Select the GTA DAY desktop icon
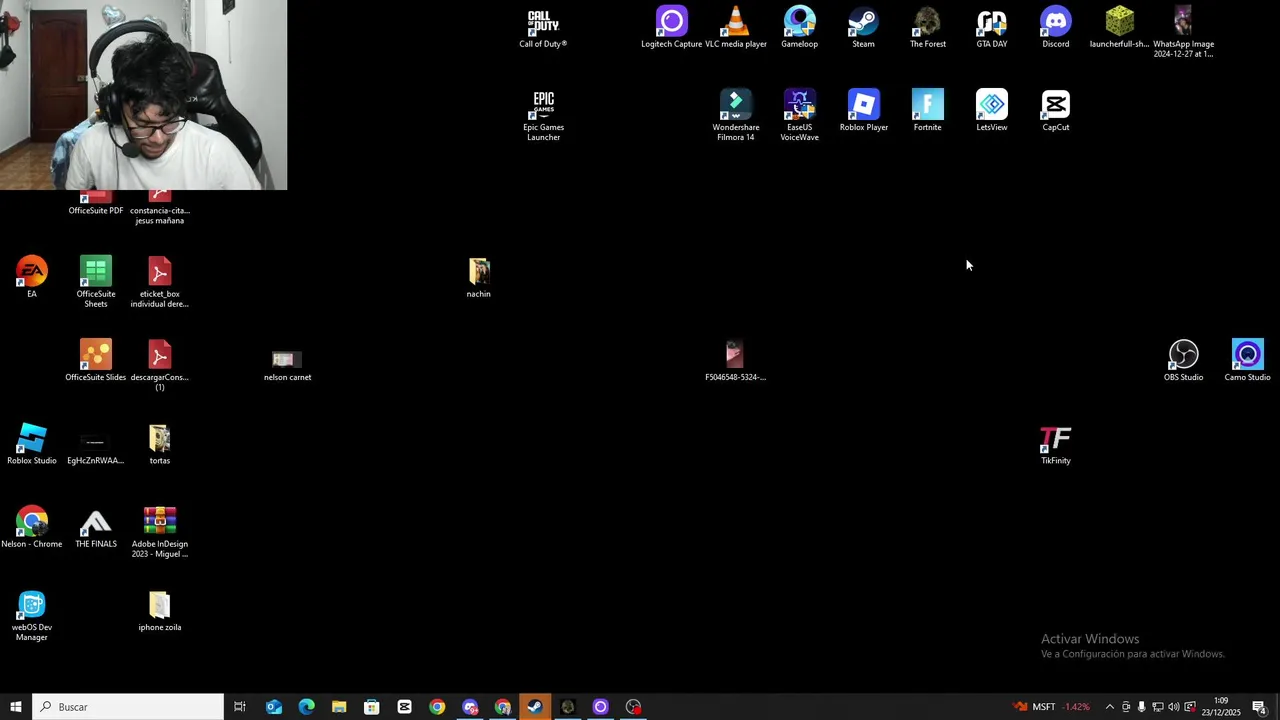 pyautogui.click(x=991, y=28)
